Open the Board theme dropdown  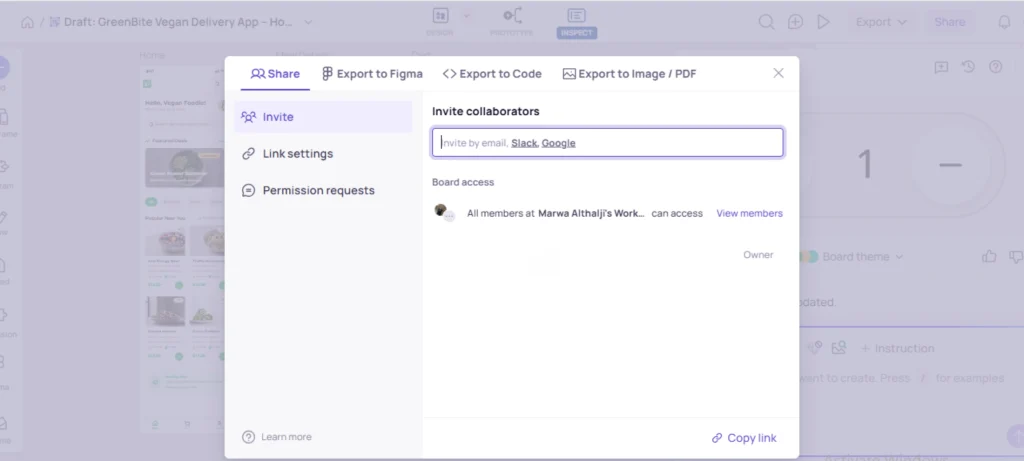(852, 257)
